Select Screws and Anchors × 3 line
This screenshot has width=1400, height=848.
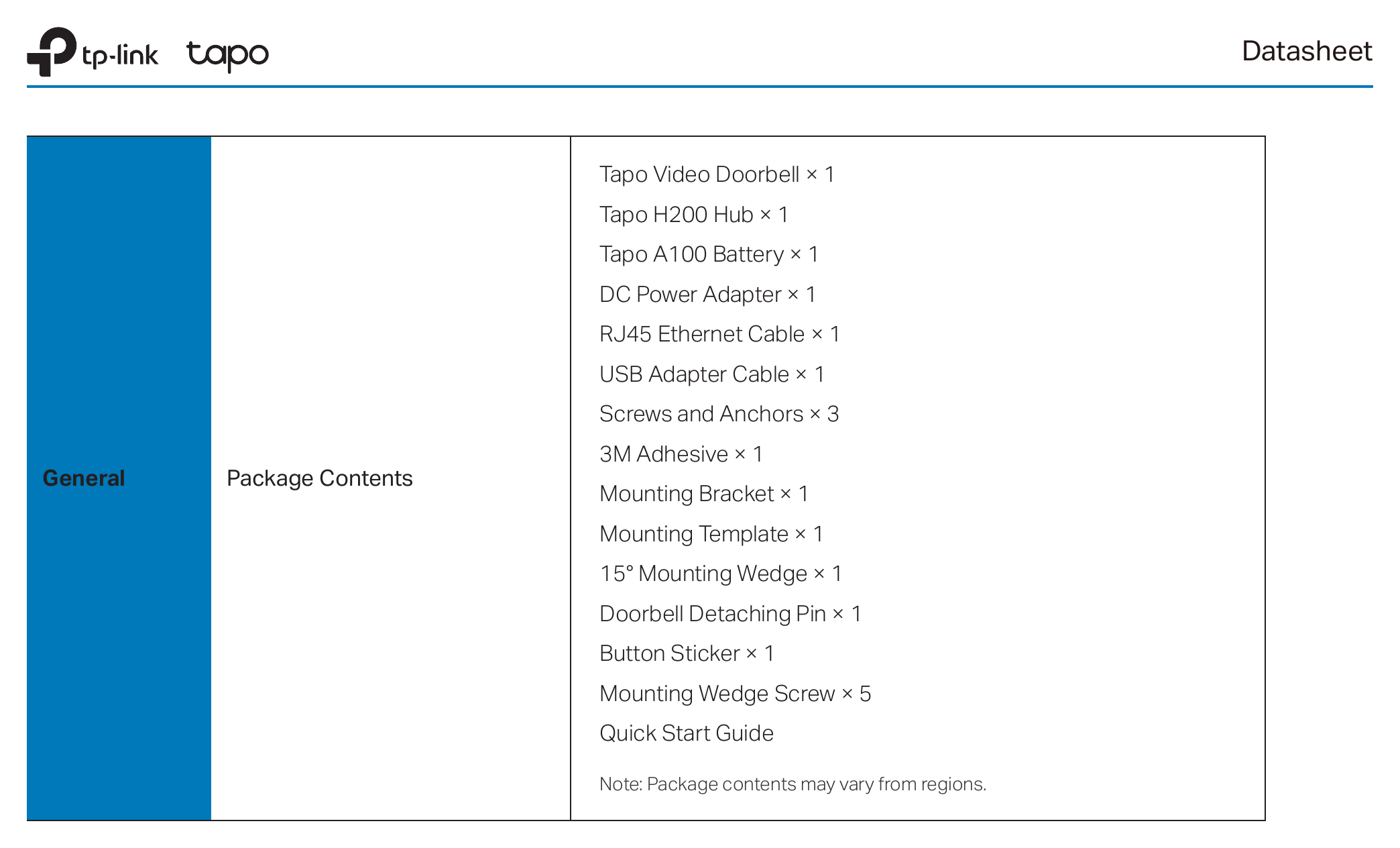[x=719, y=414]
